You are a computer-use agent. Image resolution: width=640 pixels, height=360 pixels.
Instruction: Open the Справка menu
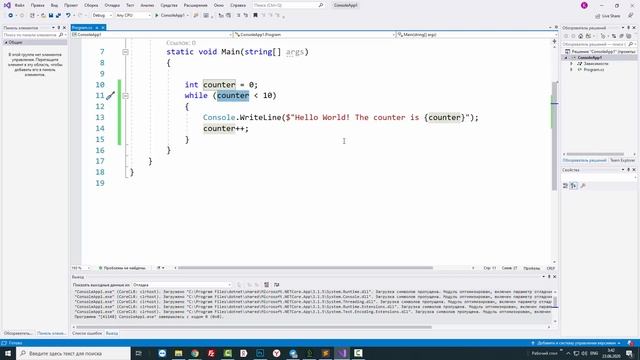click(238, 5)
